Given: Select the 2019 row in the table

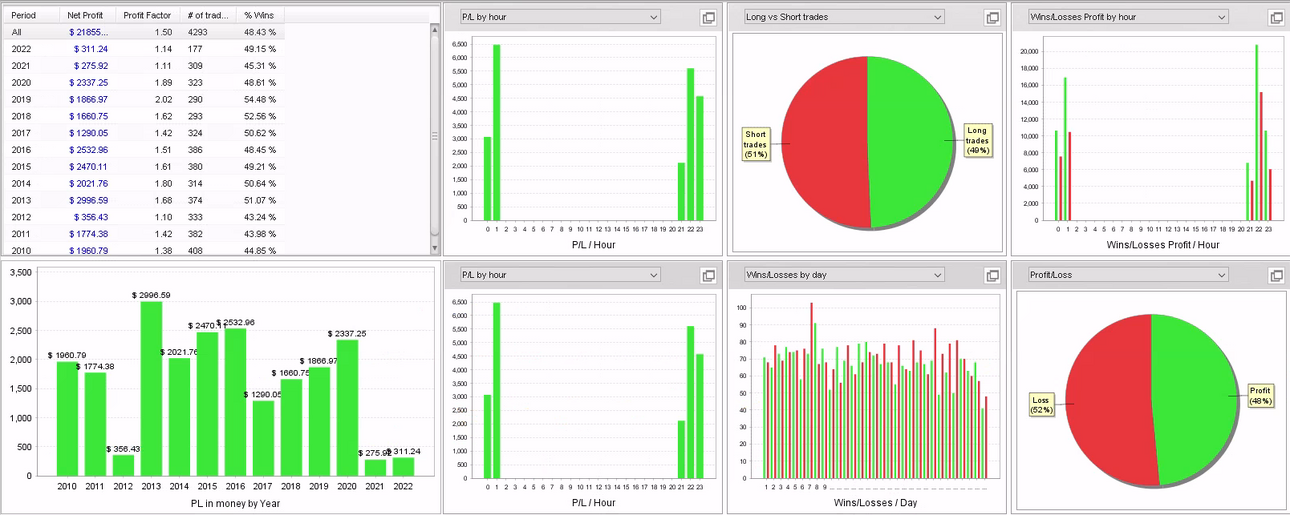Looking at the screenshot, I should pyautogui.click(x=142, y=100).
